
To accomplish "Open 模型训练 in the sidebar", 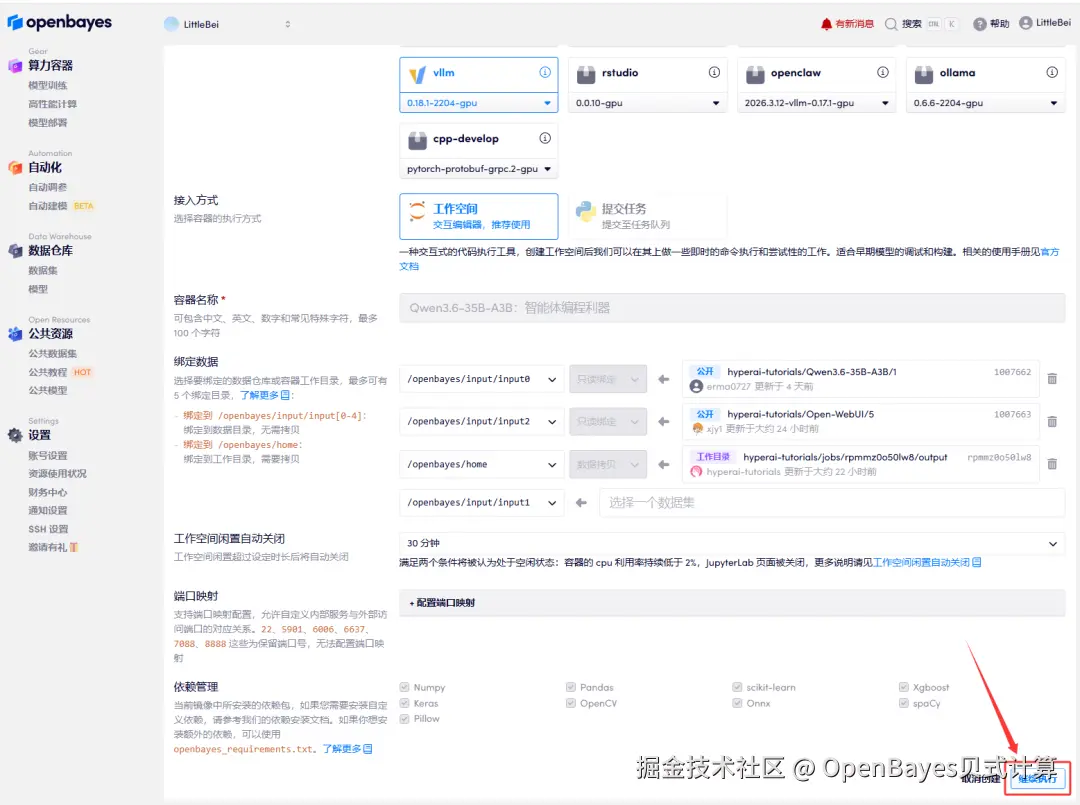I will tap(48, 85).
